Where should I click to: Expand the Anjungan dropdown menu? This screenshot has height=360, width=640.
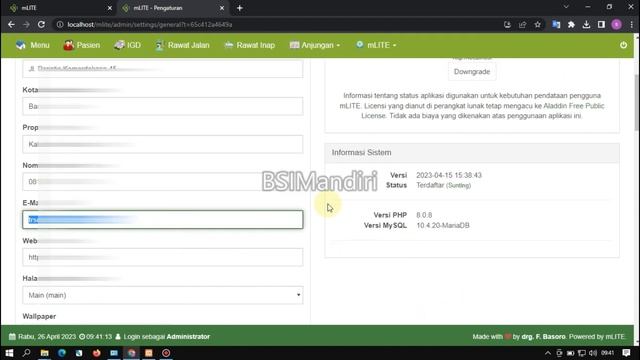315,45
